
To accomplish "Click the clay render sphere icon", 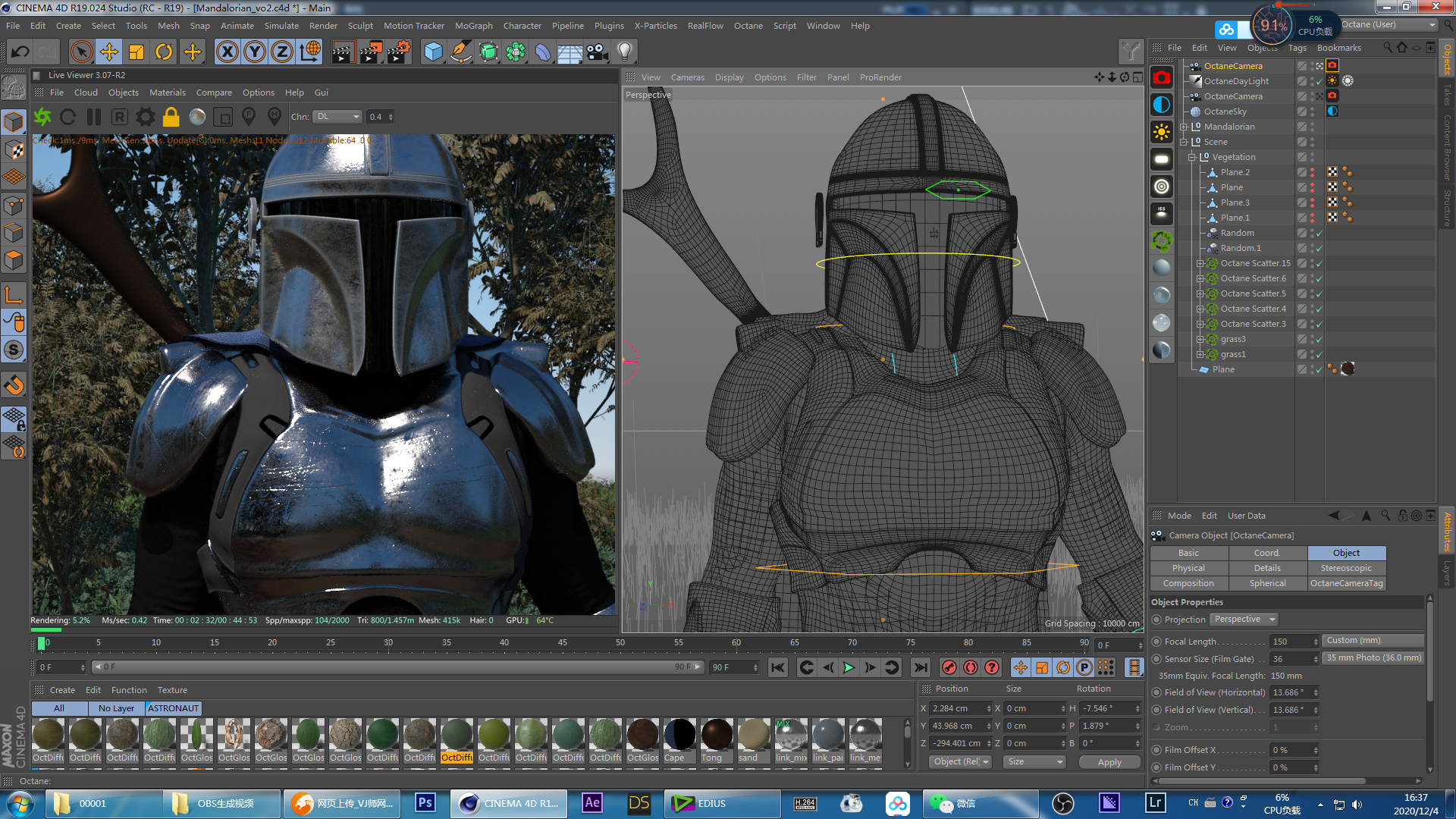I will pos(197,117).
